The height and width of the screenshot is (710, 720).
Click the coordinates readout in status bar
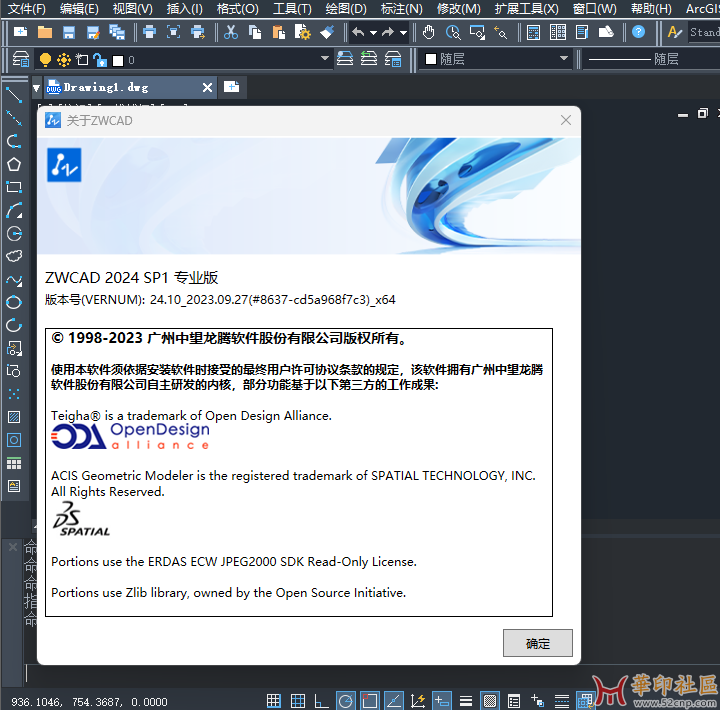(x=89, y=702)
